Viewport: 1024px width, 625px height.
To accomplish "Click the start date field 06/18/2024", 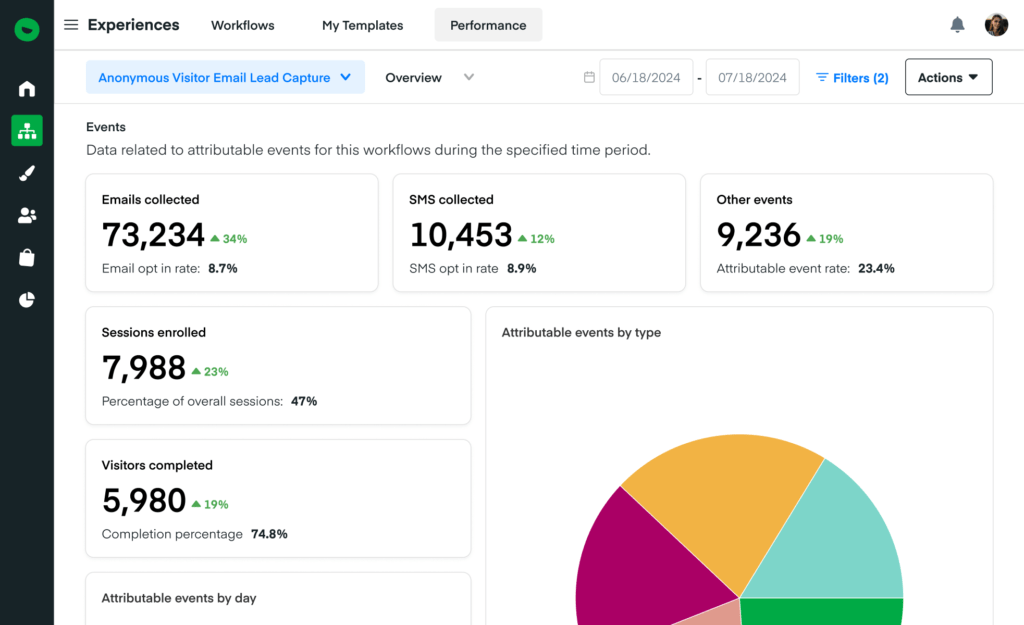I will coord(646,77).
